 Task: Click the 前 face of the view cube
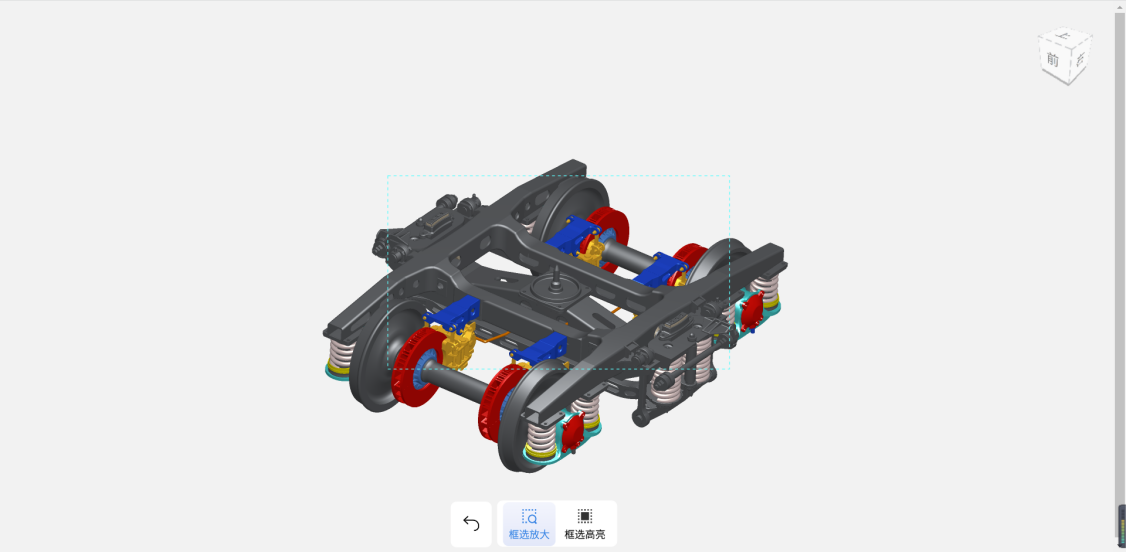1053,60
